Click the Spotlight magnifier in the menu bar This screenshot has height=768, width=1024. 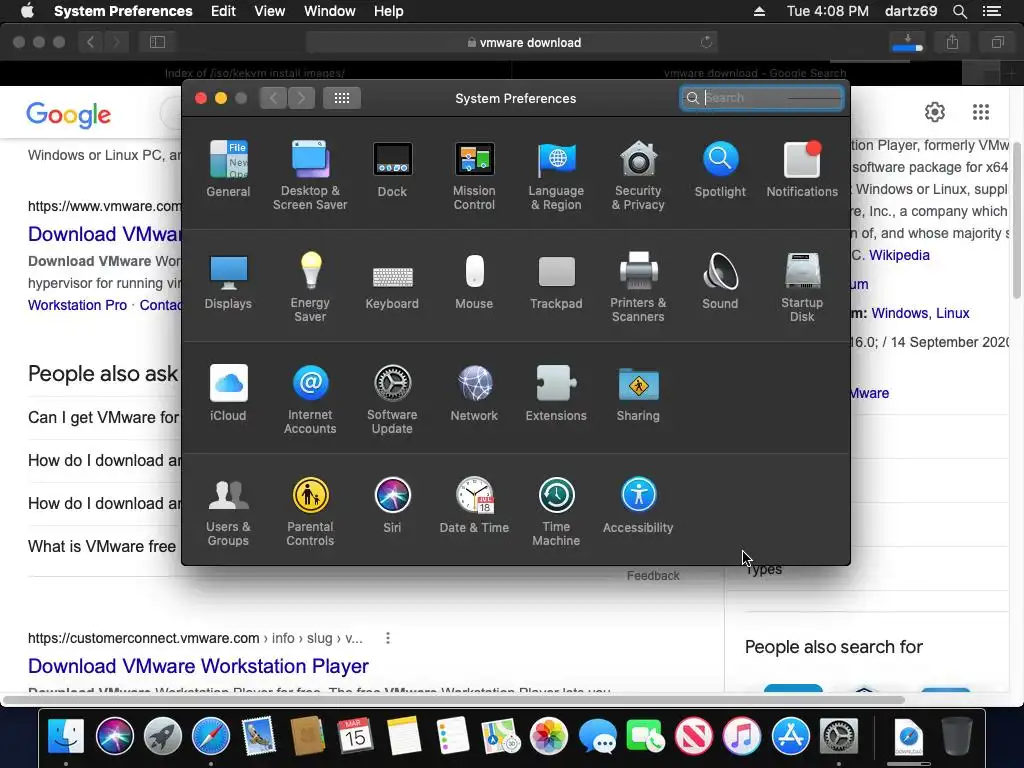click(959, 11)
